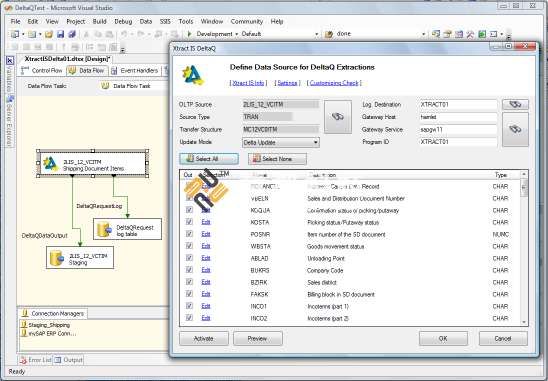Click the Find in Files icon beside 'done'
This screenshot has height=381, width=548.
[x=329, y=34]
